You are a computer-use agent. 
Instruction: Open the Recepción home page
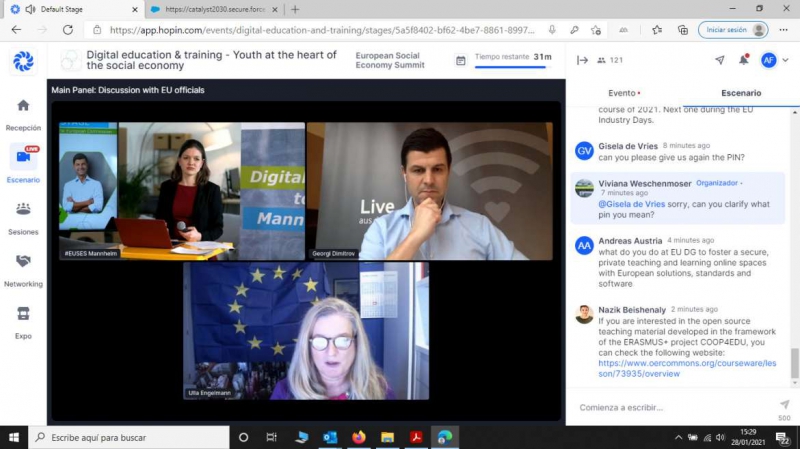coord(23,115)
